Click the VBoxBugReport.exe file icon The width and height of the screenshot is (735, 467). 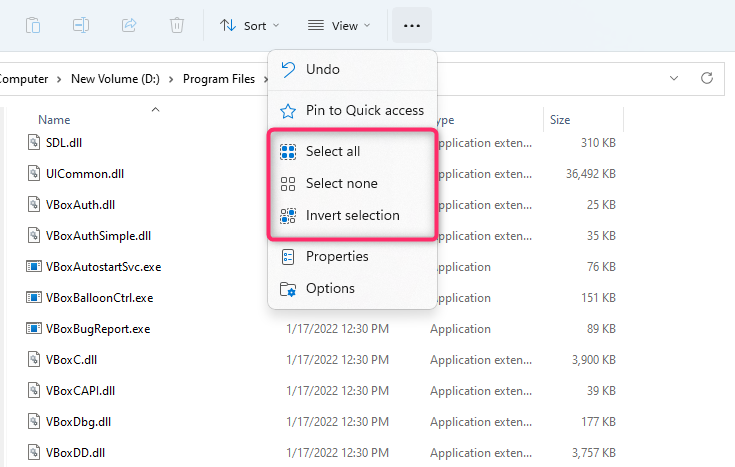(35, 328)
